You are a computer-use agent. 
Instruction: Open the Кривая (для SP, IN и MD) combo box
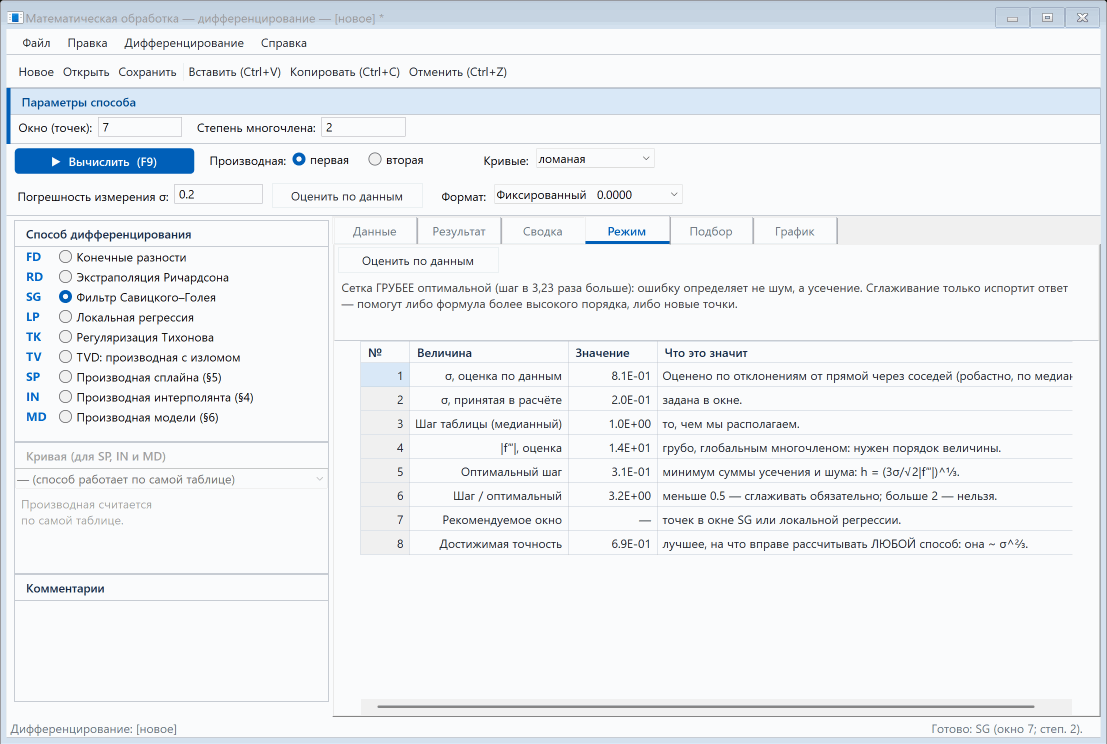pos(172,479)
